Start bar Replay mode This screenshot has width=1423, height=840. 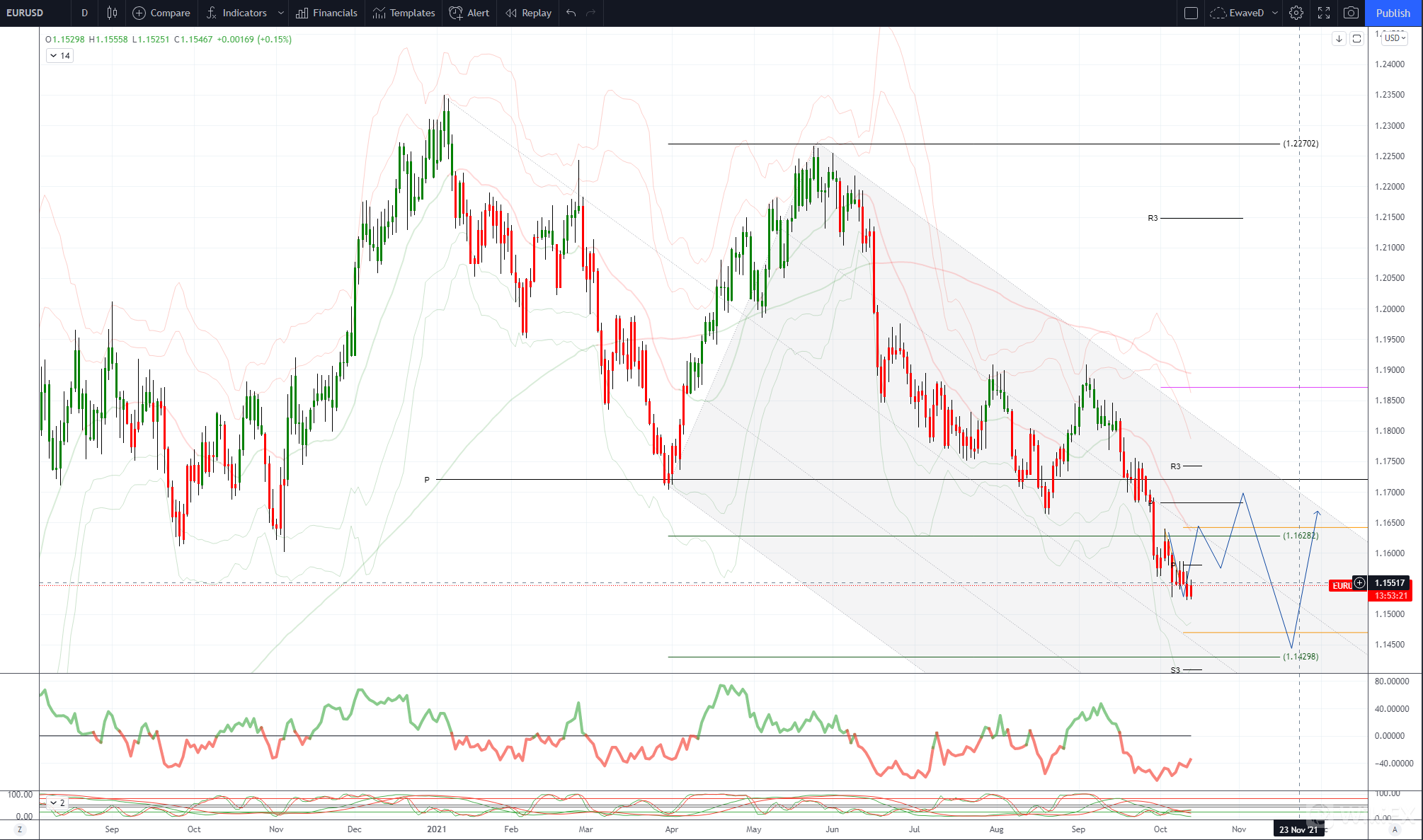coord(528,13)
